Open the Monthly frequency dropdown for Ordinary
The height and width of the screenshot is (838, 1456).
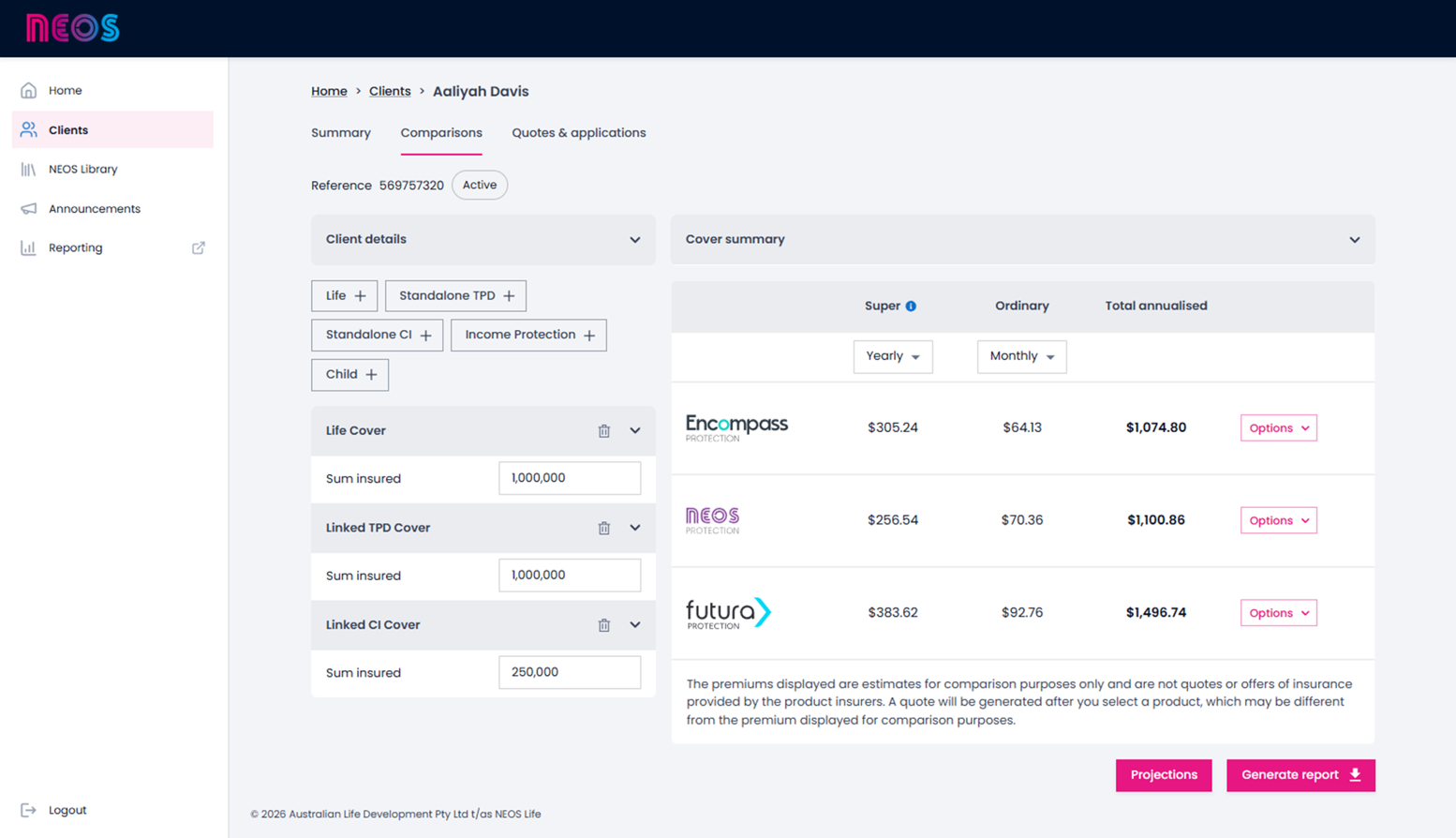click(1021, 356)
